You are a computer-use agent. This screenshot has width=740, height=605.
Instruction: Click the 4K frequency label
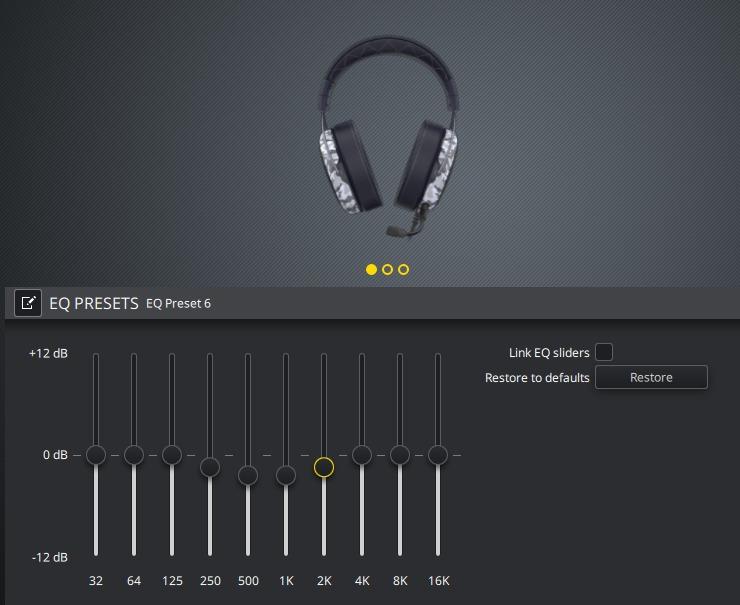point(362,581)
